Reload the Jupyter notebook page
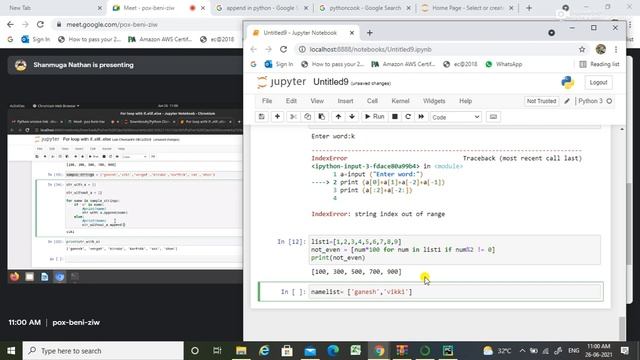The width and height of the screenshot is (640, 360). (283, 49)
